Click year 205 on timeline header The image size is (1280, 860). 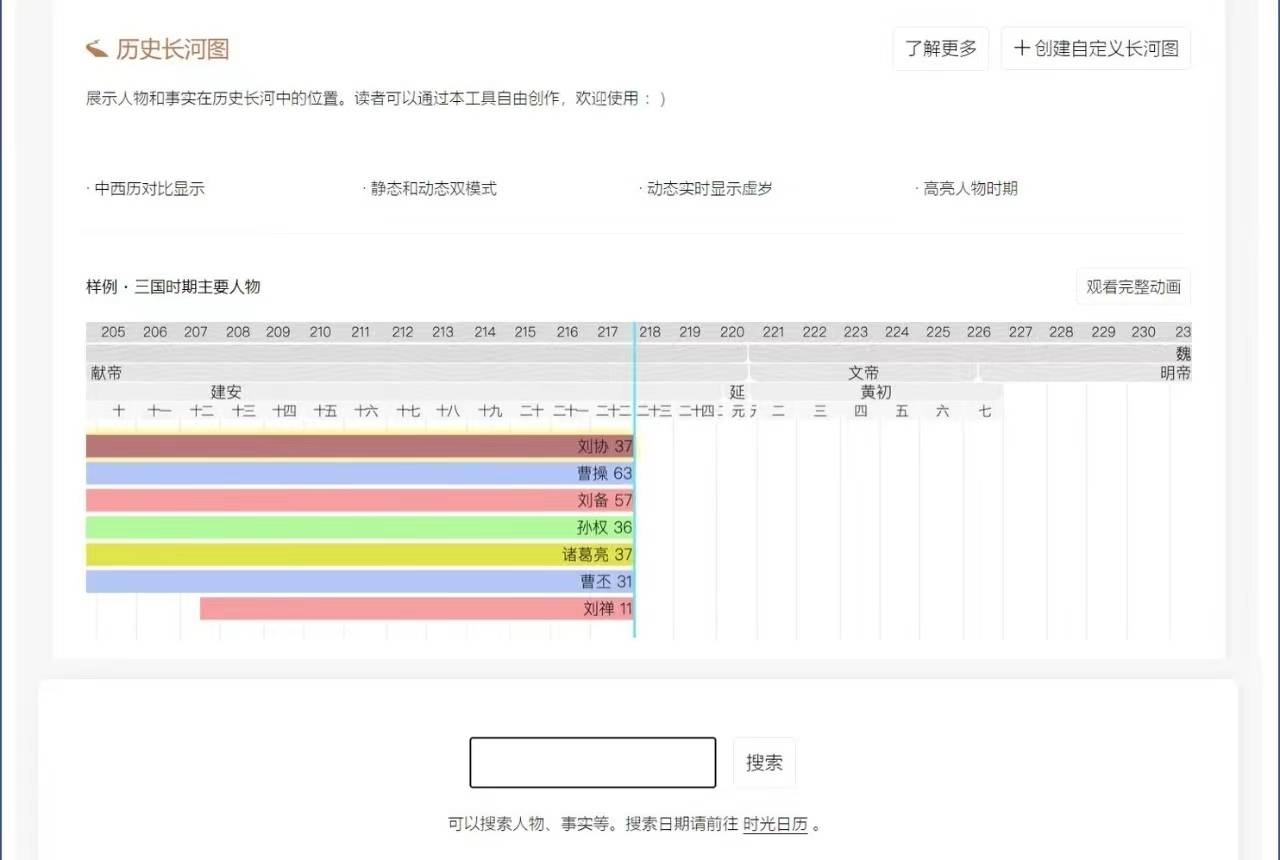click(x=113, y=332)
